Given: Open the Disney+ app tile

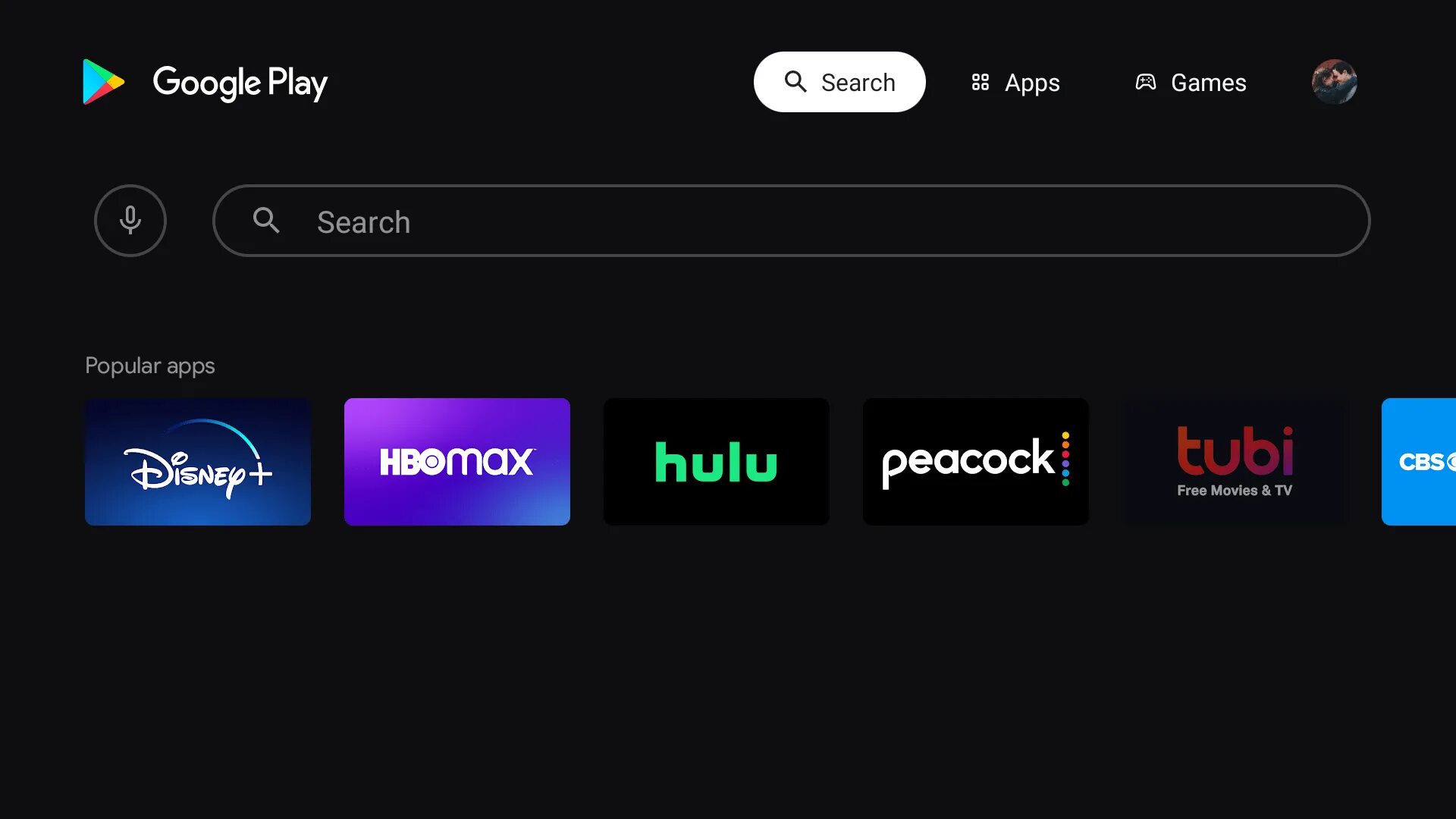Looking at the screenshot, I should tap(198, 462).
